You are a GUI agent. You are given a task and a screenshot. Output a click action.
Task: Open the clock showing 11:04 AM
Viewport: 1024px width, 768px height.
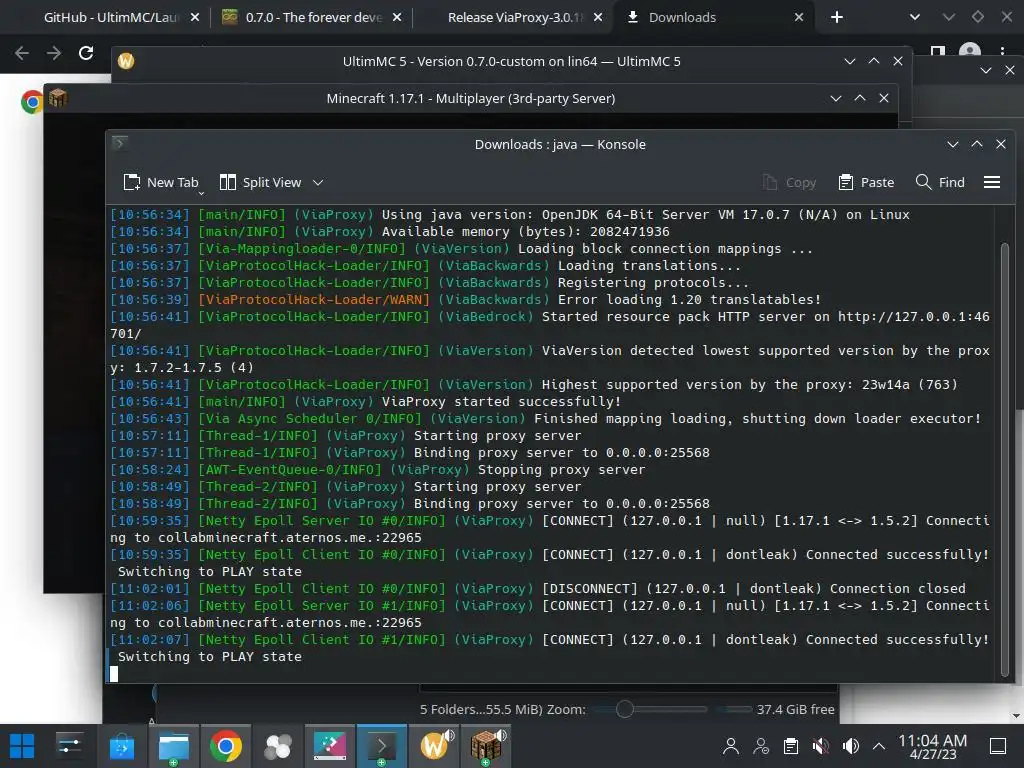[933, 746]
